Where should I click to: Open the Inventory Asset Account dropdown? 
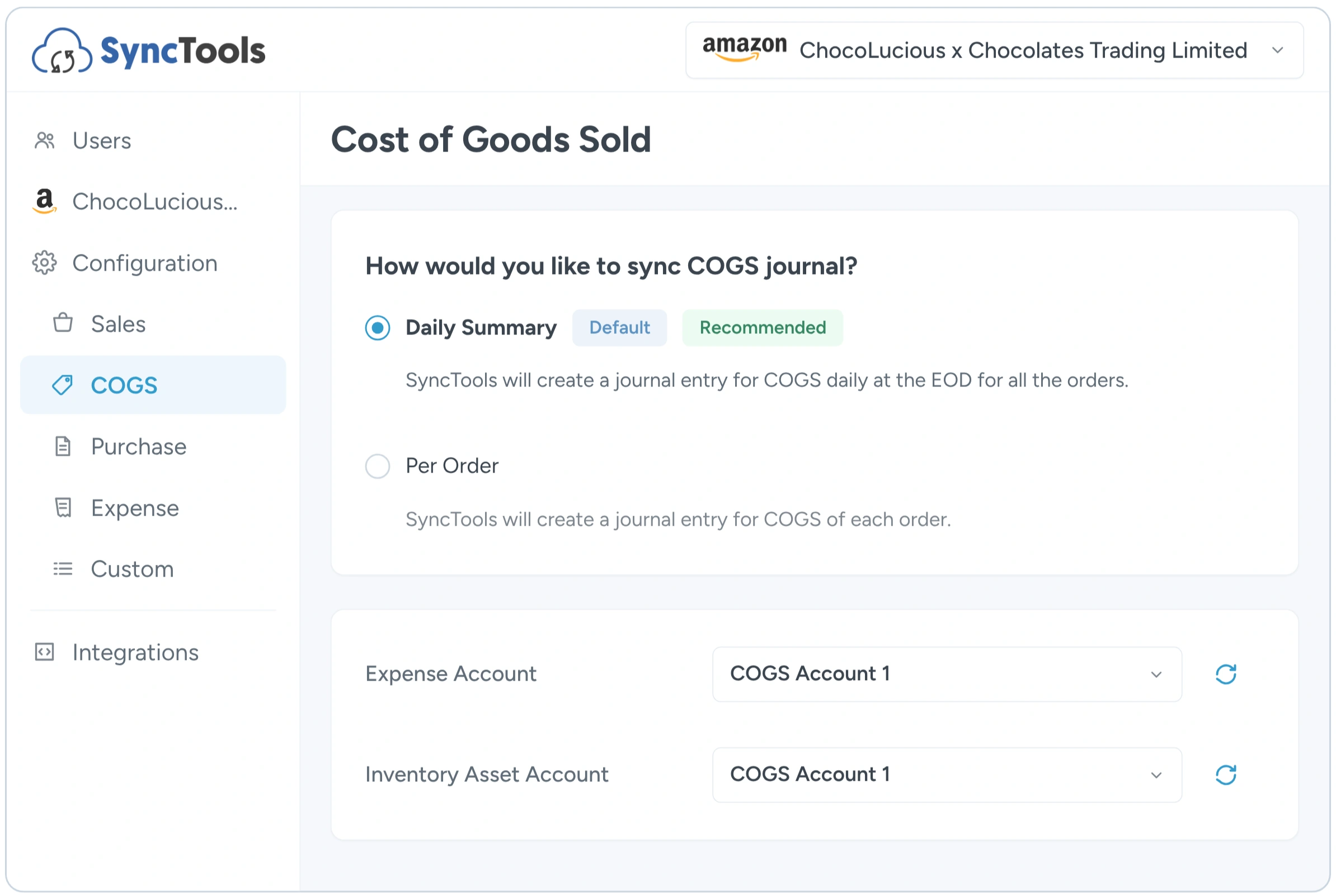click(947, 775)
